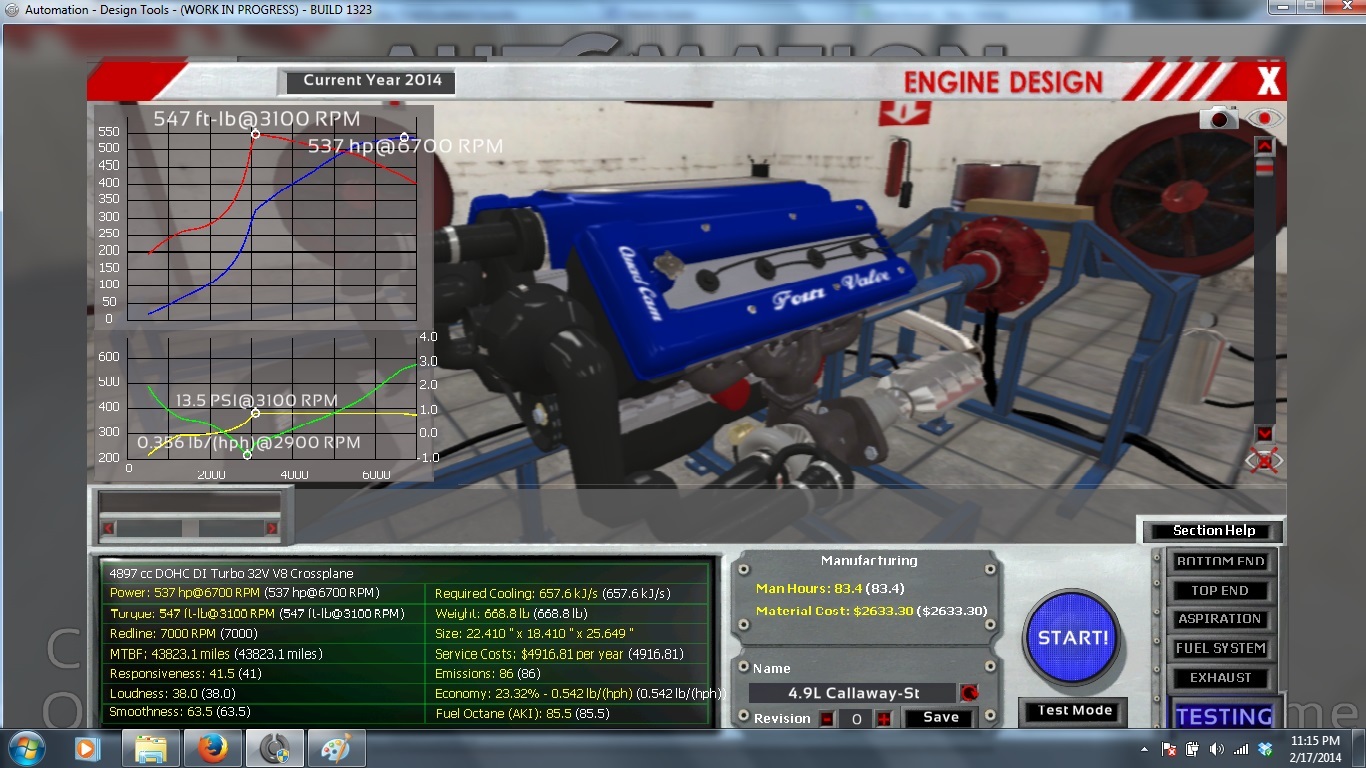This screenshot has height=768, width=1366.
Task: Switch to the Aspiration tab
Action: point(1220,619)
